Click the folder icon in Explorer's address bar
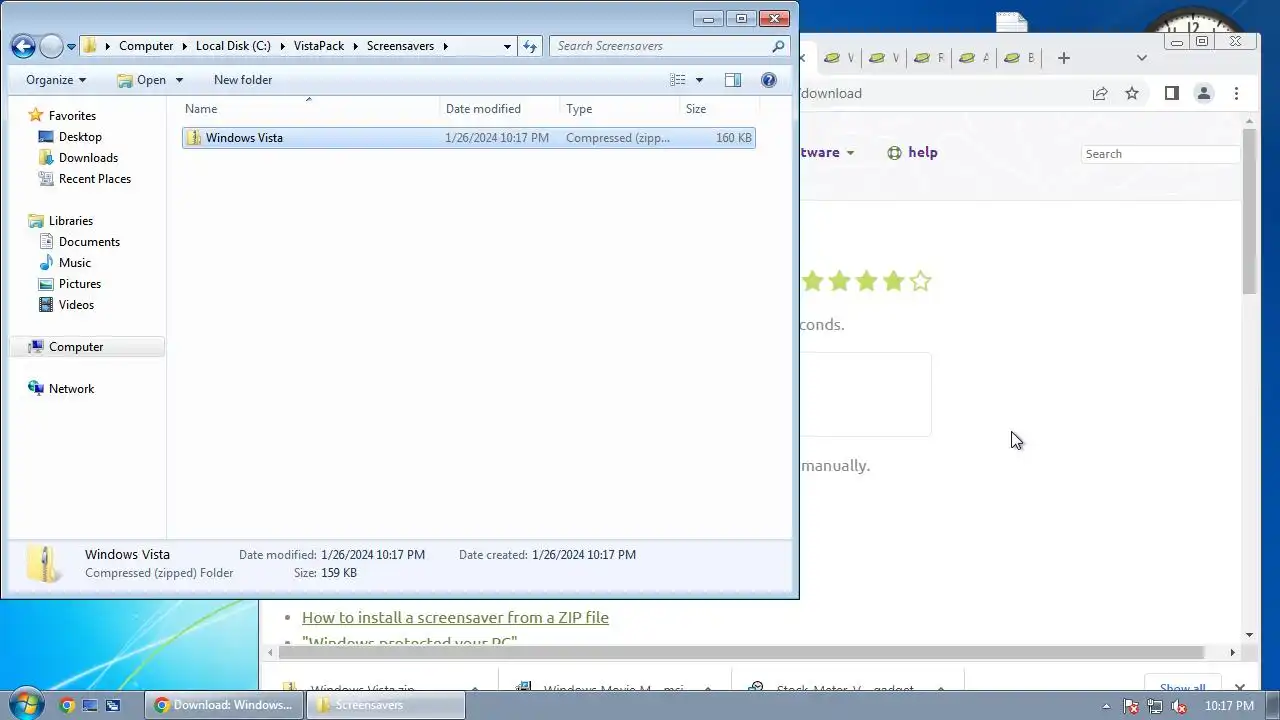This screenshot has width=1280, height=720. 91,46
